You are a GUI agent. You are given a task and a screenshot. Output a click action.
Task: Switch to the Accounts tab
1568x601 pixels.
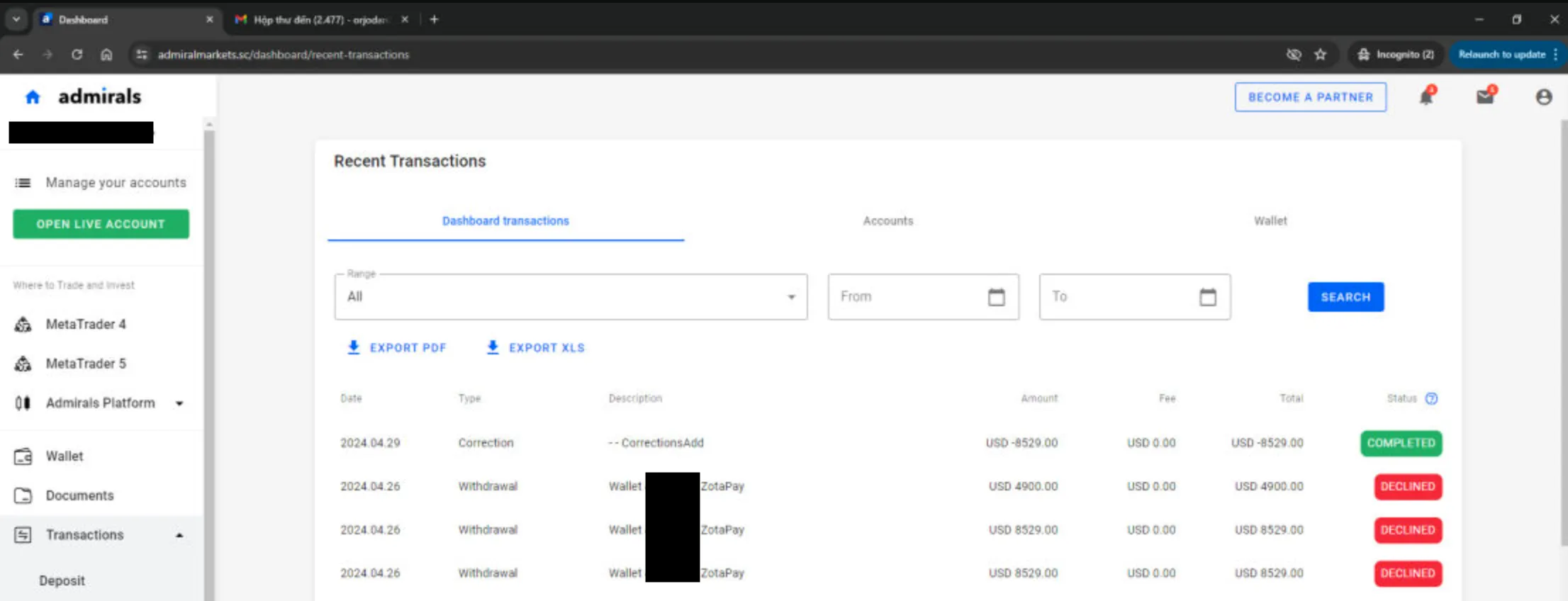[887, 221]
